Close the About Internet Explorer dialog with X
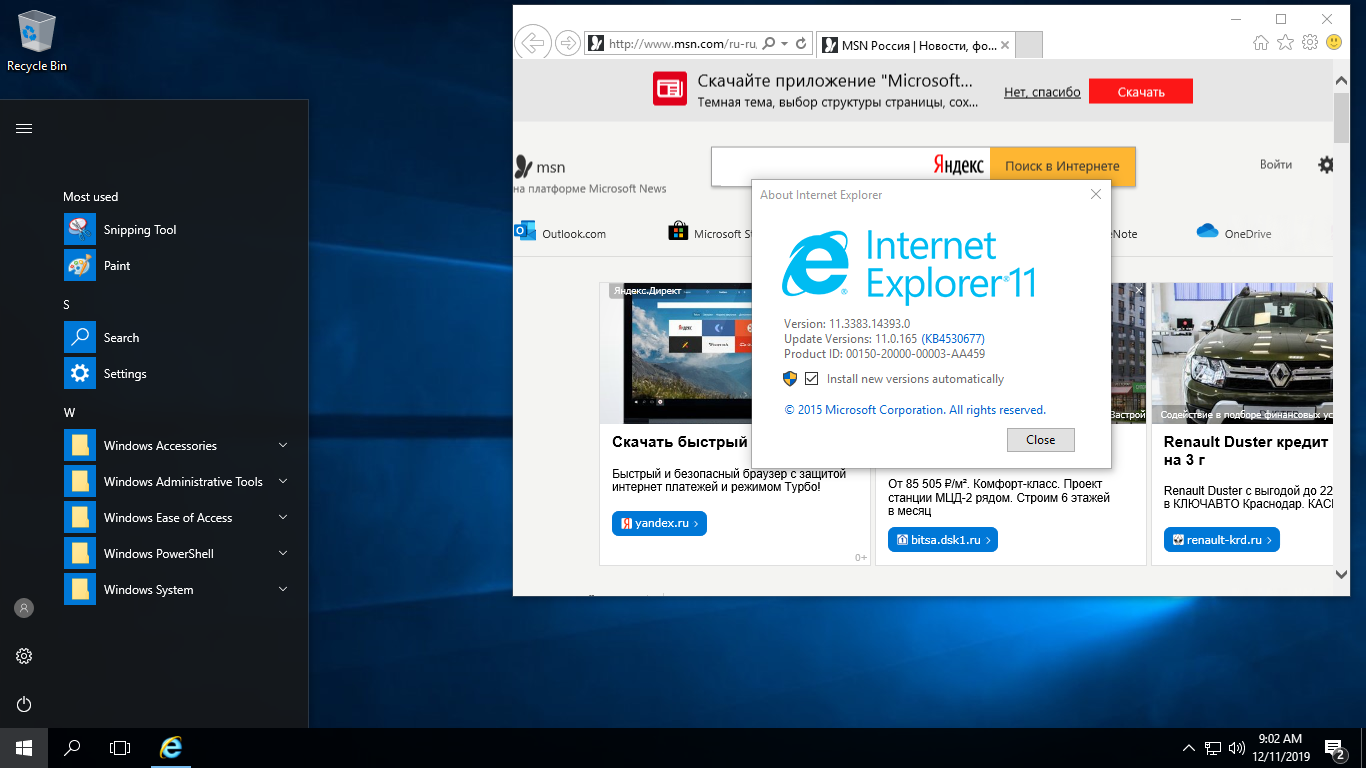 [x=1096, y=194]
